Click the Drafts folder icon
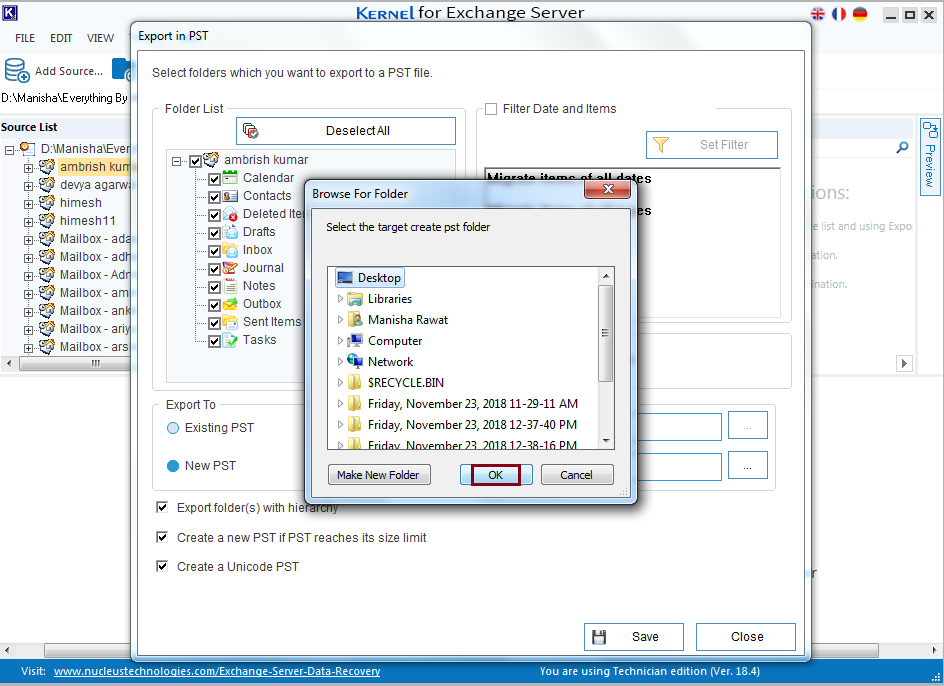The height and width of the screenshot is (686, 944). coord(230,232)
